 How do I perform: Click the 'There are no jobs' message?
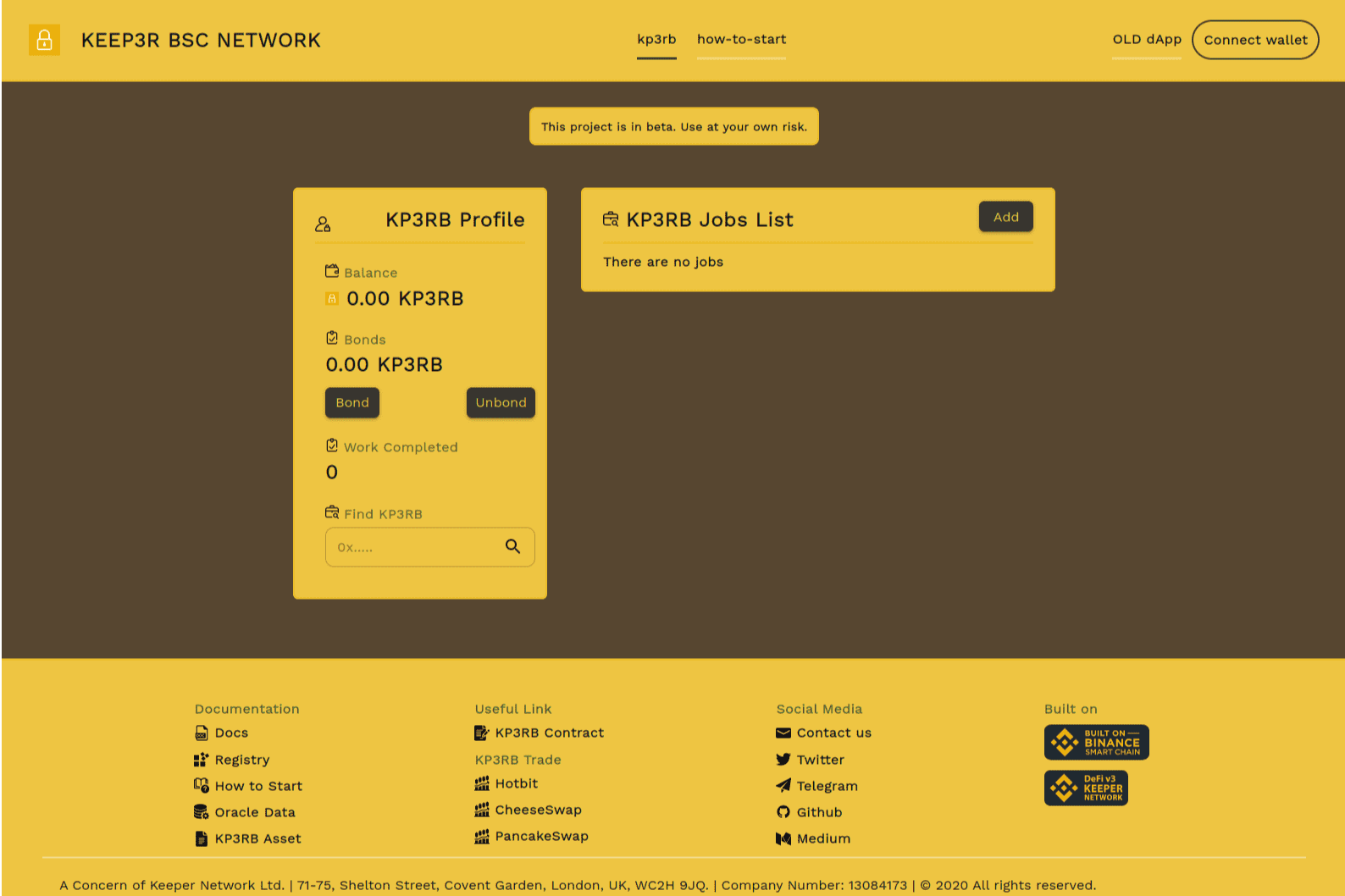pos(663,262)
